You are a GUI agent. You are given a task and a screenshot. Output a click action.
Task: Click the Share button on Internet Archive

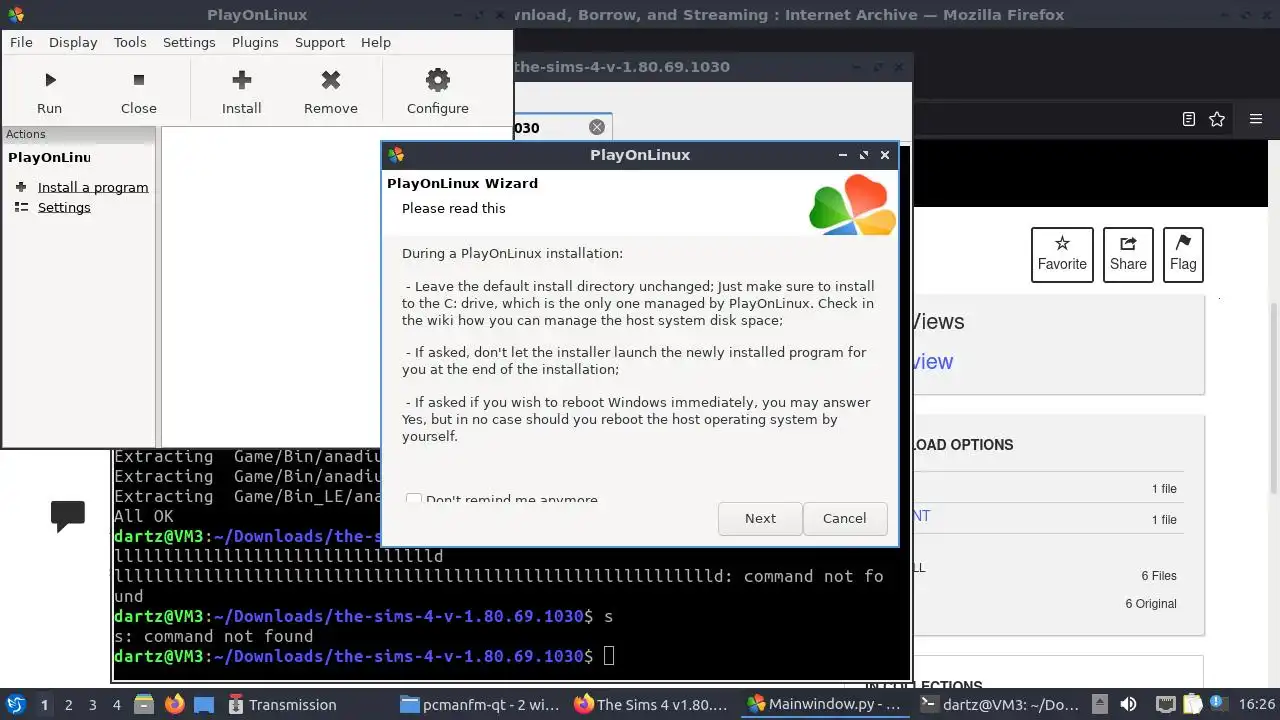[x=1128, y=254]
